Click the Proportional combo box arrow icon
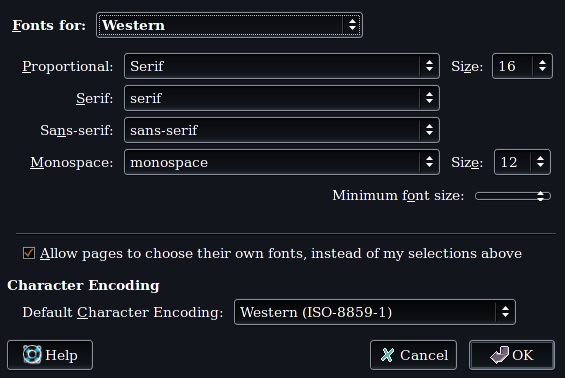 tap(429, 66)
